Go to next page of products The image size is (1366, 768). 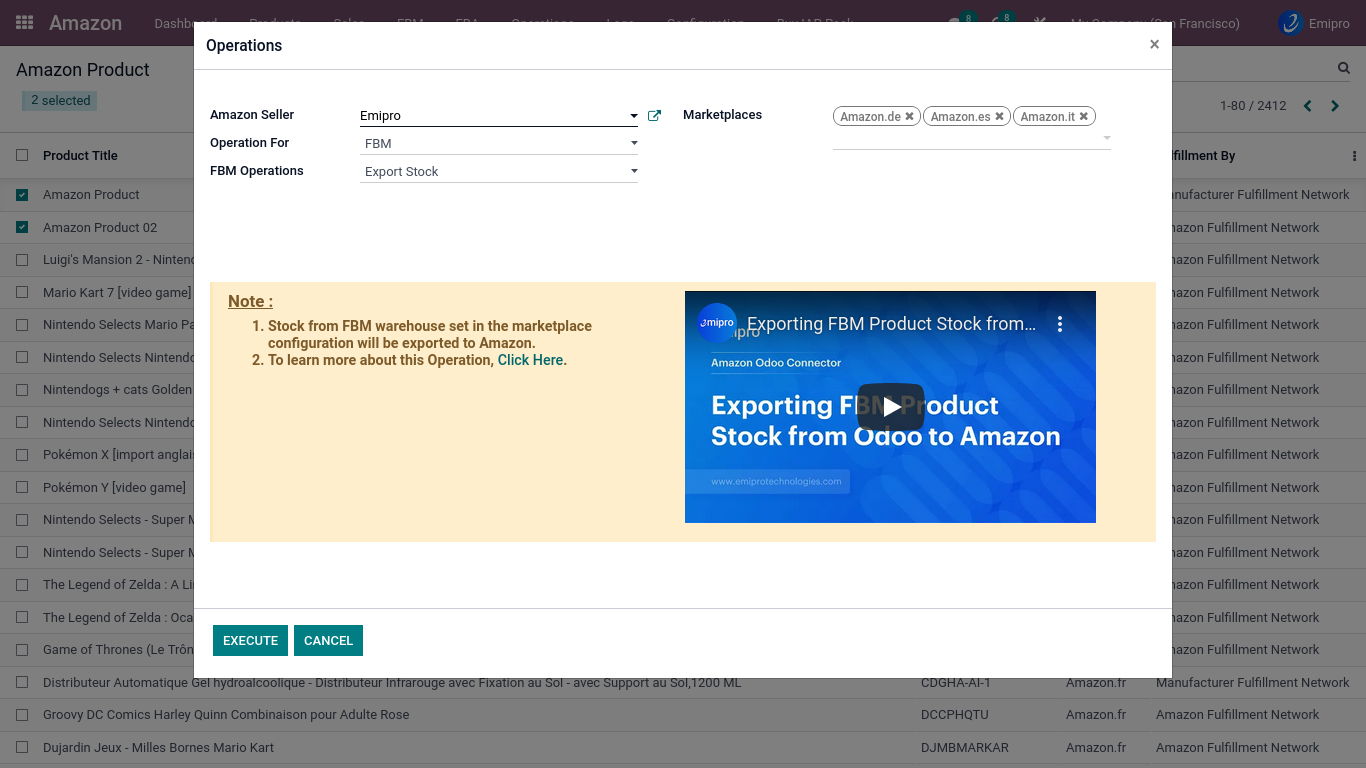pos(1335,106)
